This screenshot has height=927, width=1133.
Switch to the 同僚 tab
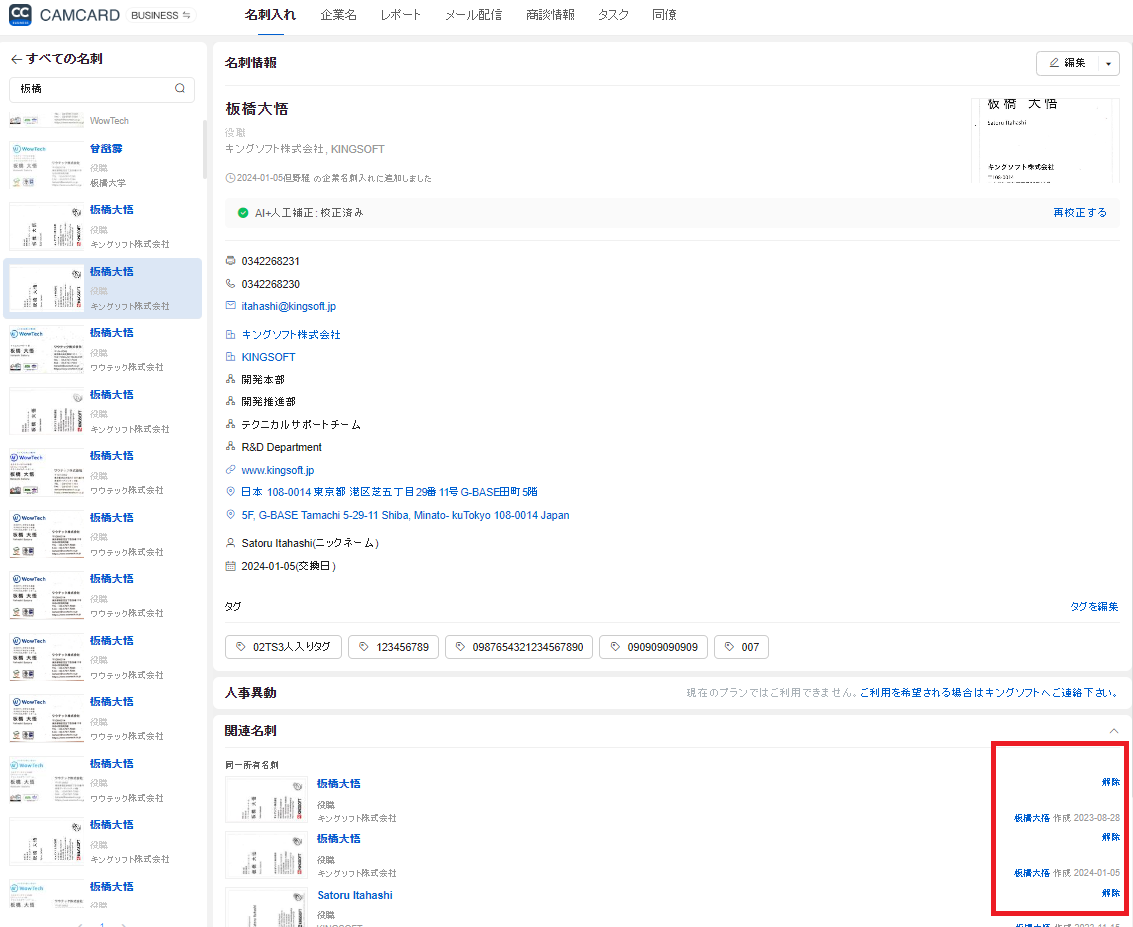(664, 14)
